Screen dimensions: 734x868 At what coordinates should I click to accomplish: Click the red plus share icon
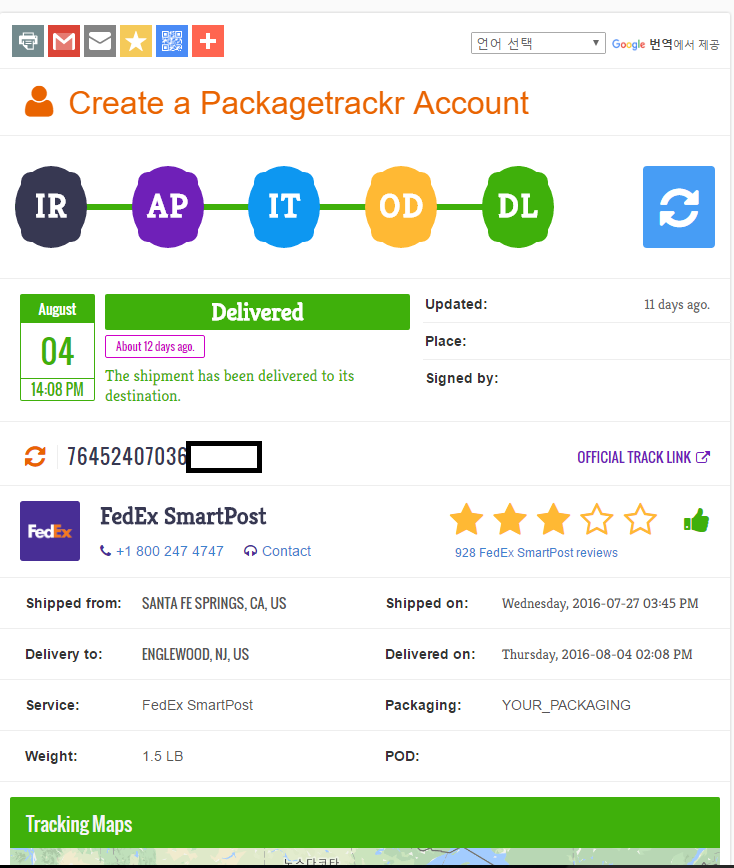[208, 41]
